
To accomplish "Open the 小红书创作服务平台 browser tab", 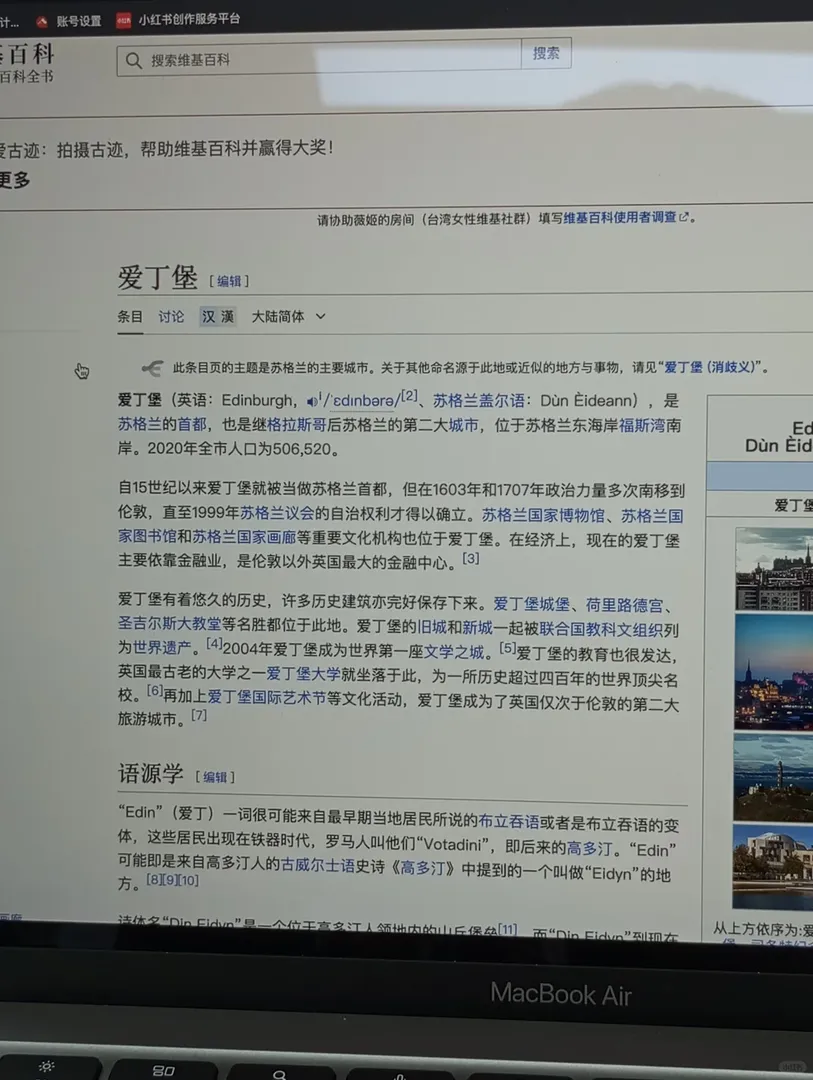I will [178, 19].
